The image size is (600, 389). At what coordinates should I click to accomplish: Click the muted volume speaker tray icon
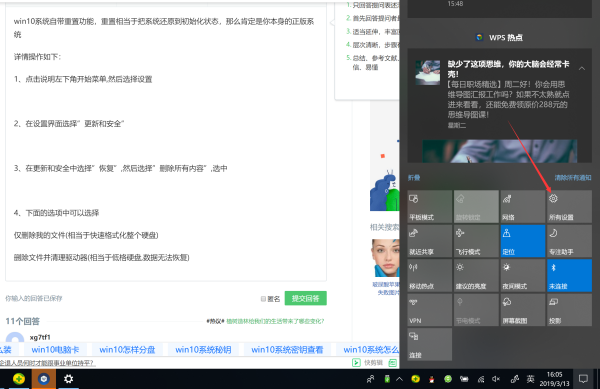coord(496,379)
